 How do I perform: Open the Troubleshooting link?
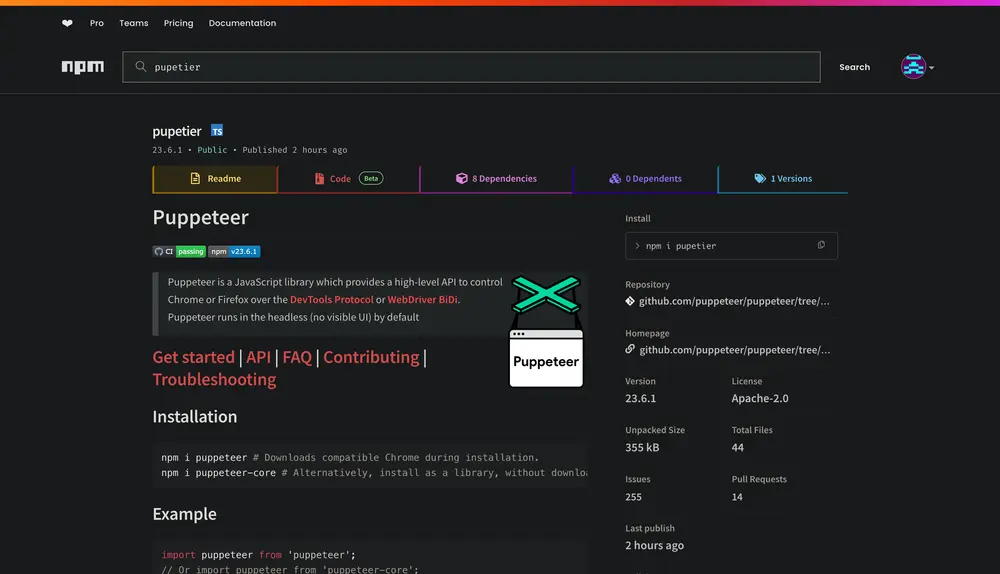point(214,379)
